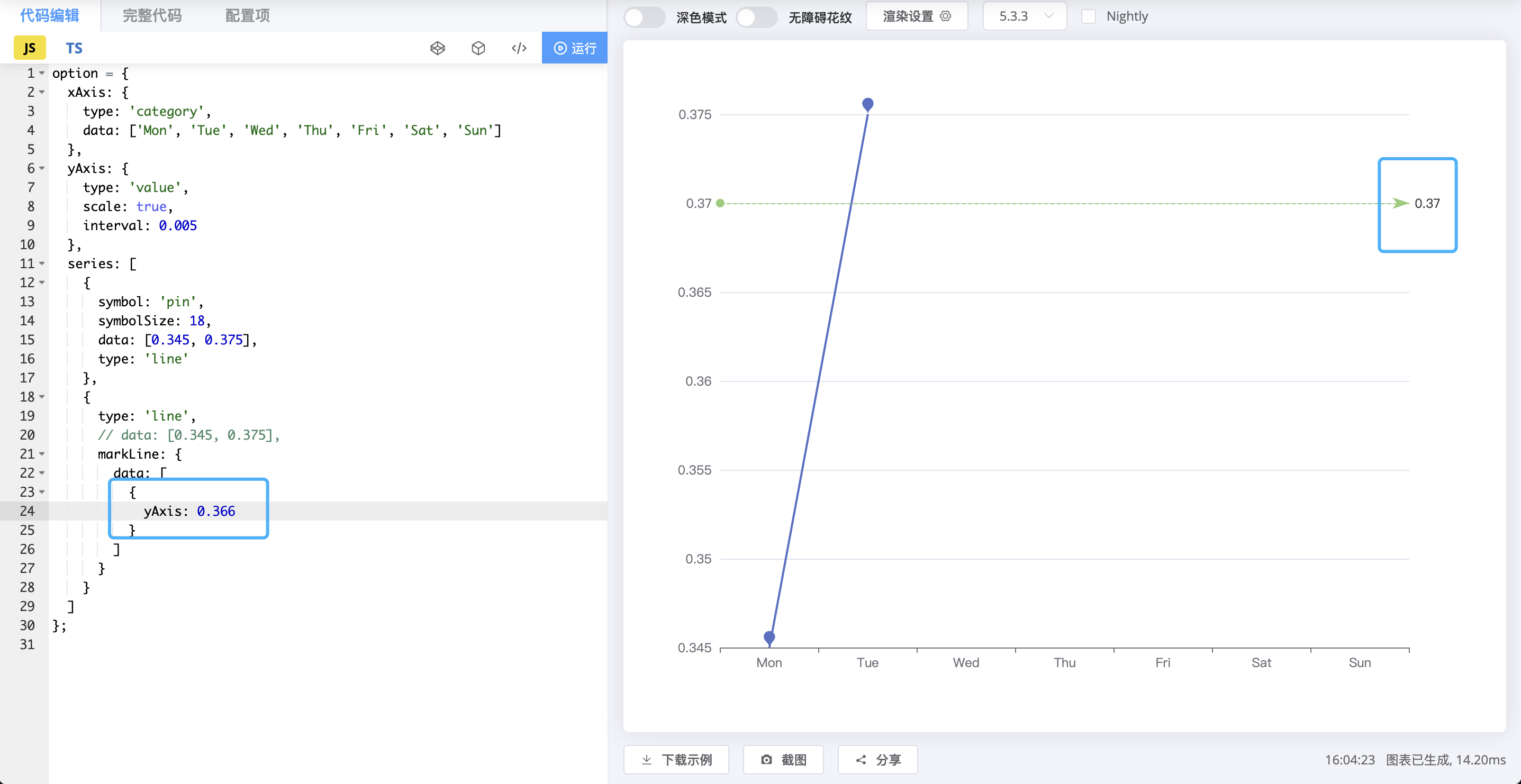Screen dimensions: 1521x784
Task: Toggle 深色模式 dark mode switch
Action: pos(644,17)
